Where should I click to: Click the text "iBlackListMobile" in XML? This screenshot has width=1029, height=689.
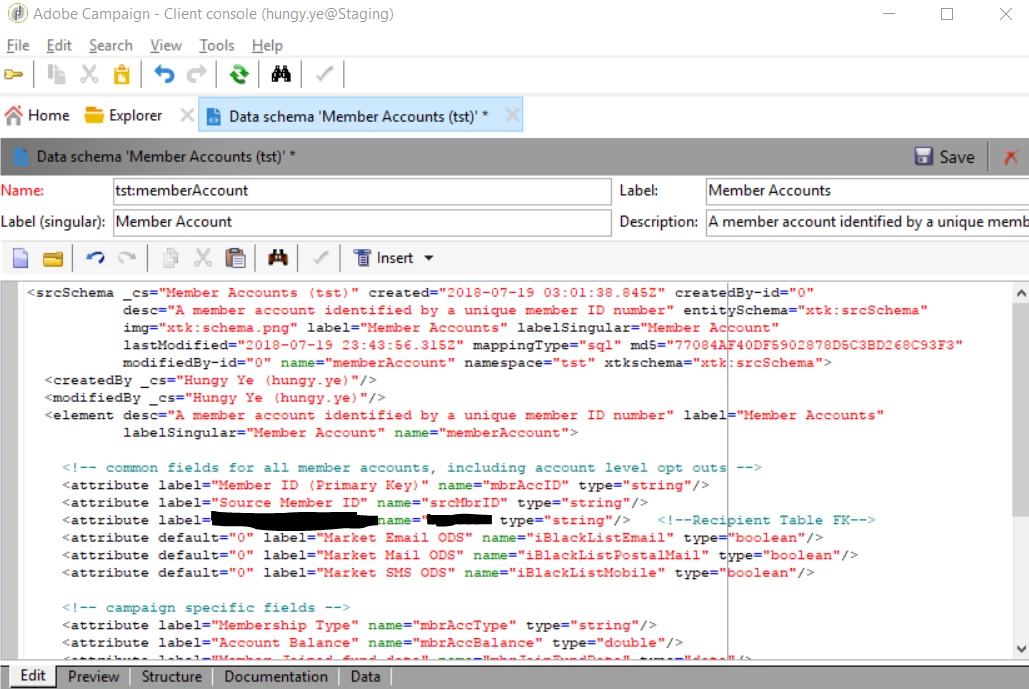587,573
